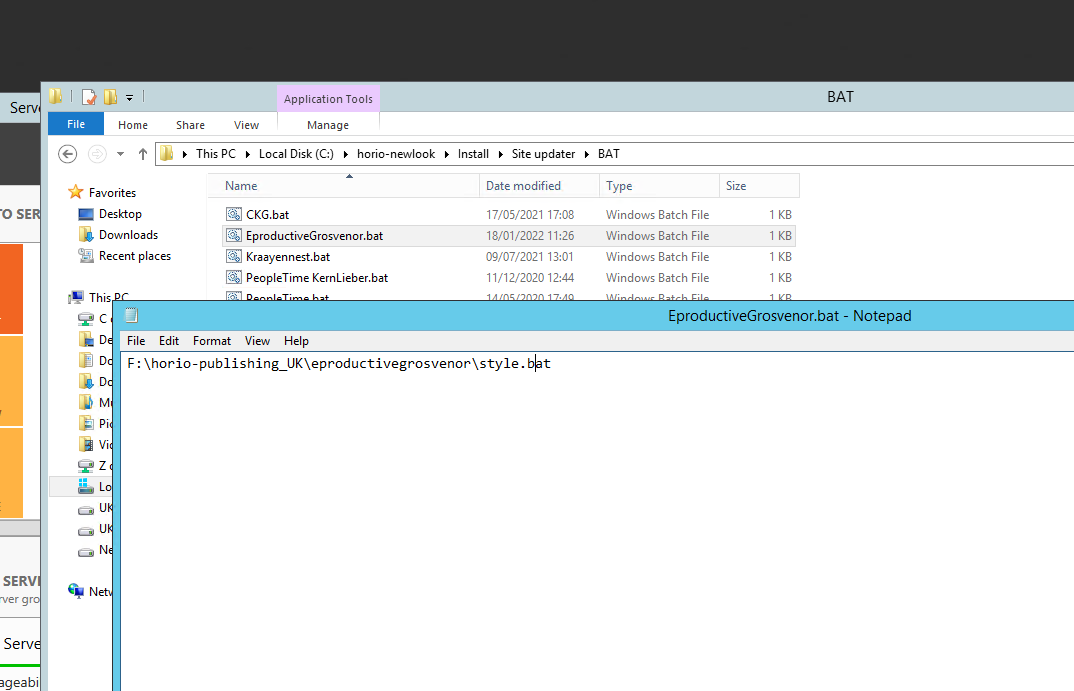Open the Notepad Format menu
This screenshot has height=691, width=1074.
[x=212, y=341]
